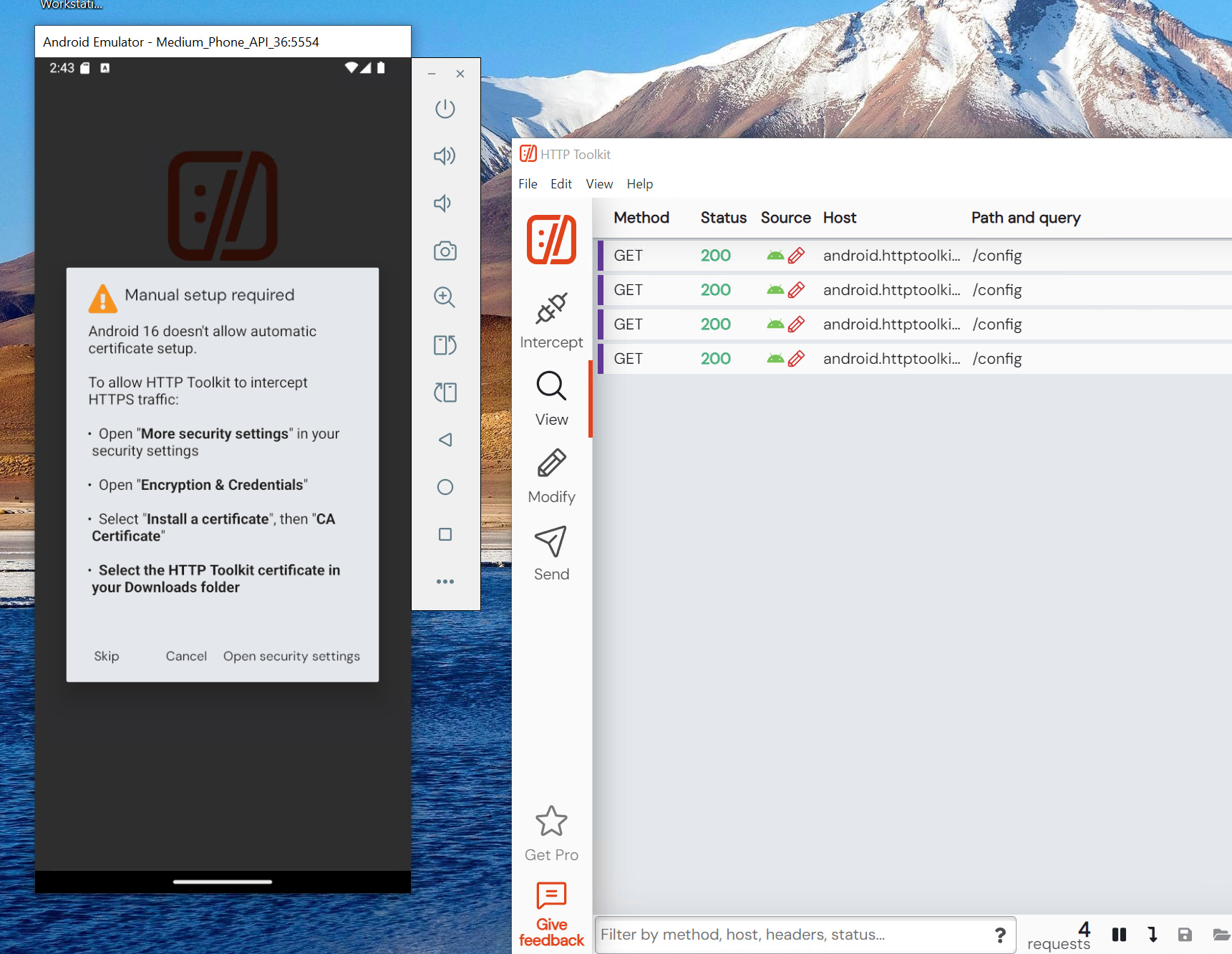The height and width of the screenshot is (954, 1232).
Task: Take an emulator screenshot with camera icon
Action: click(445, 251)
